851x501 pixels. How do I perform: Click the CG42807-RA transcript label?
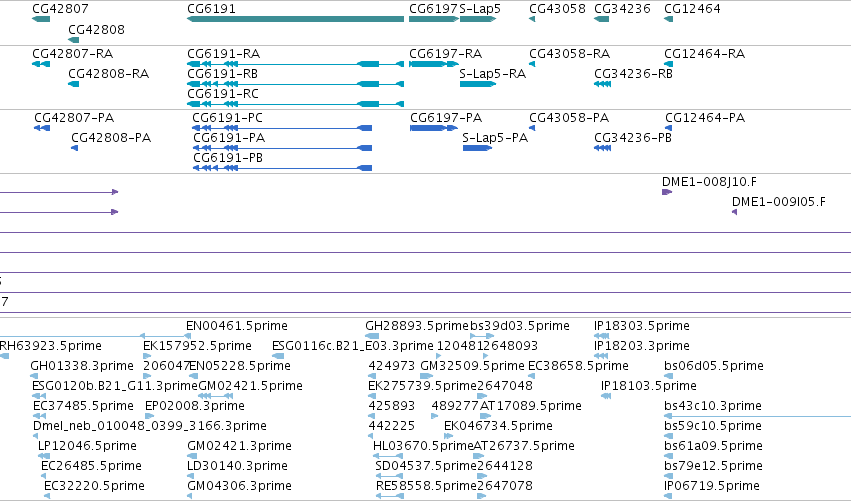click(x=73, y=54)
